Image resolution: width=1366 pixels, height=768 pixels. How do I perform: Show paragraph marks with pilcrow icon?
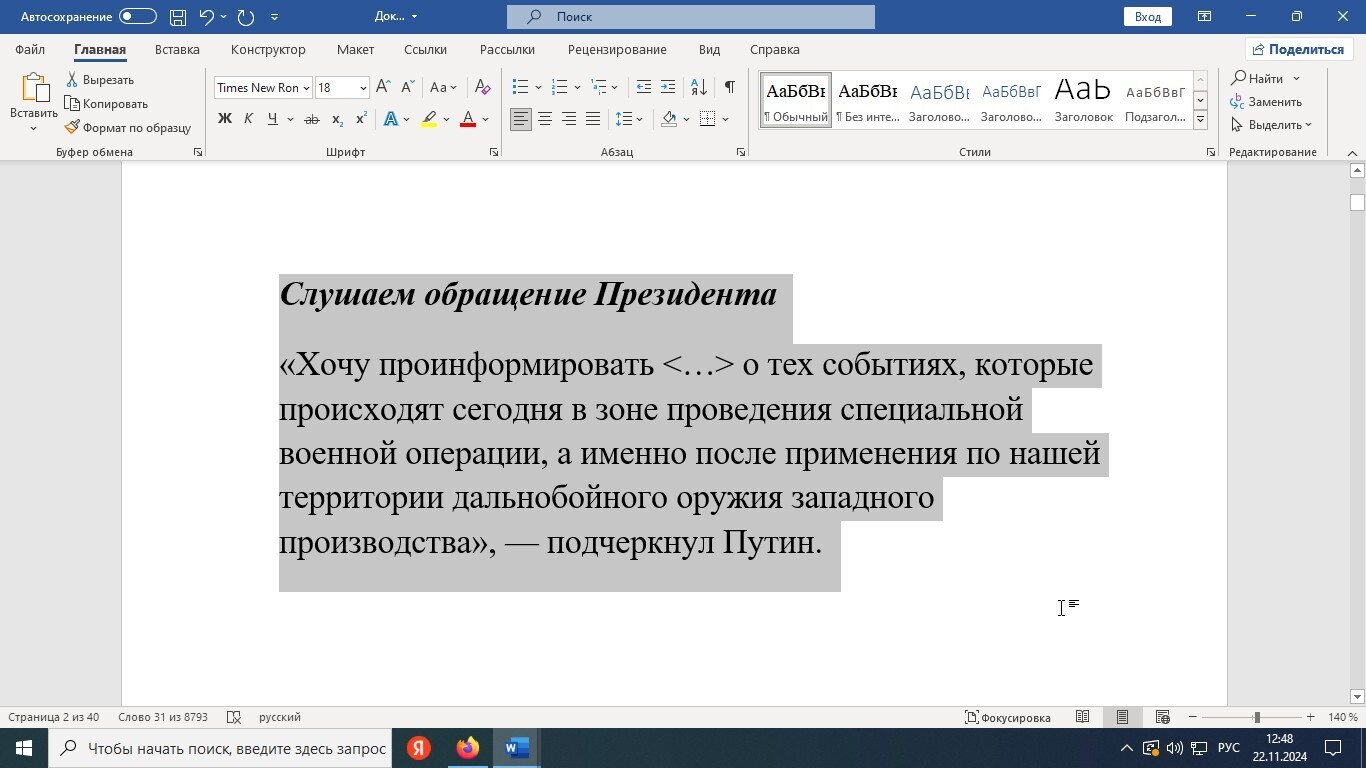click(730, 87)
